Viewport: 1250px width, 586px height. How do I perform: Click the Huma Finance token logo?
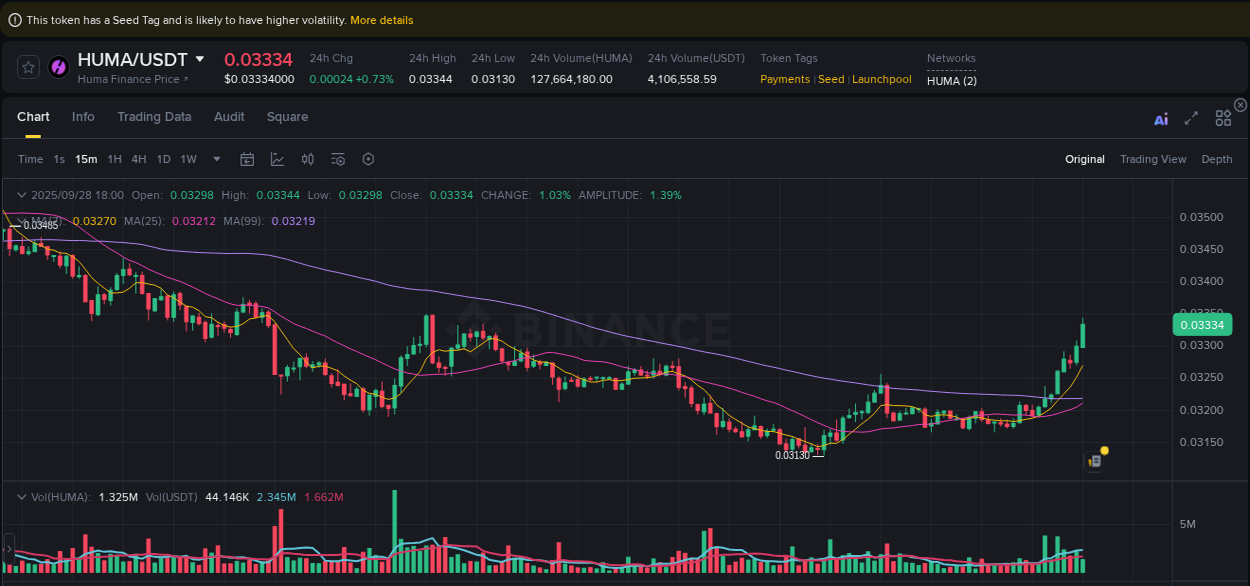[x=58, y=67]
